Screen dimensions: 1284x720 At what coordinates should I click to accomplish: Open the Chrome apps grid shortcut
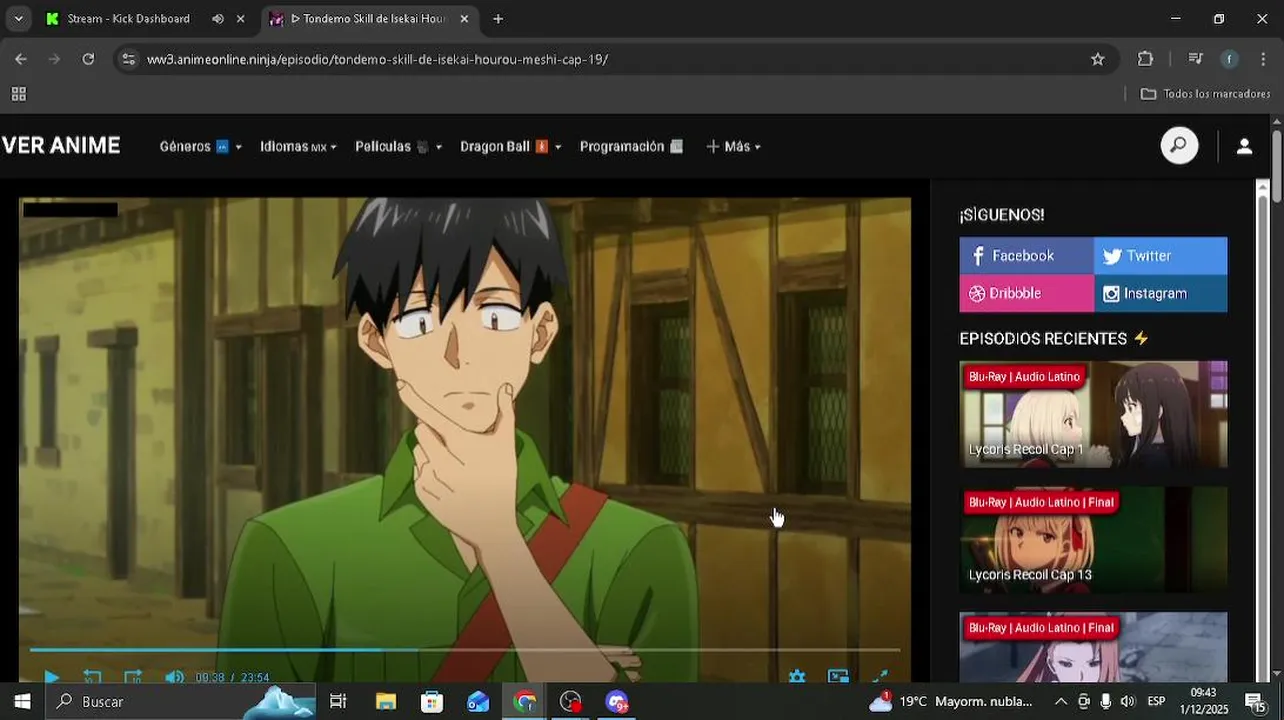point(18,94)
